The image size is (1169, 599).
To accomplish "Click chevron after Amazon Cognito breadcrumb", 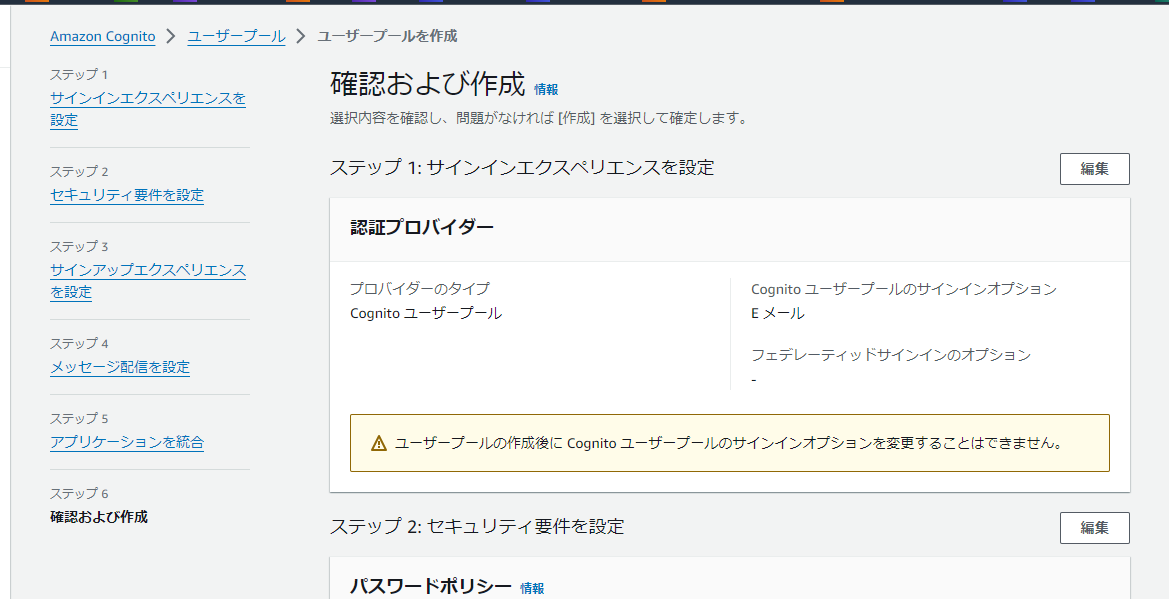I will [171, 36].
